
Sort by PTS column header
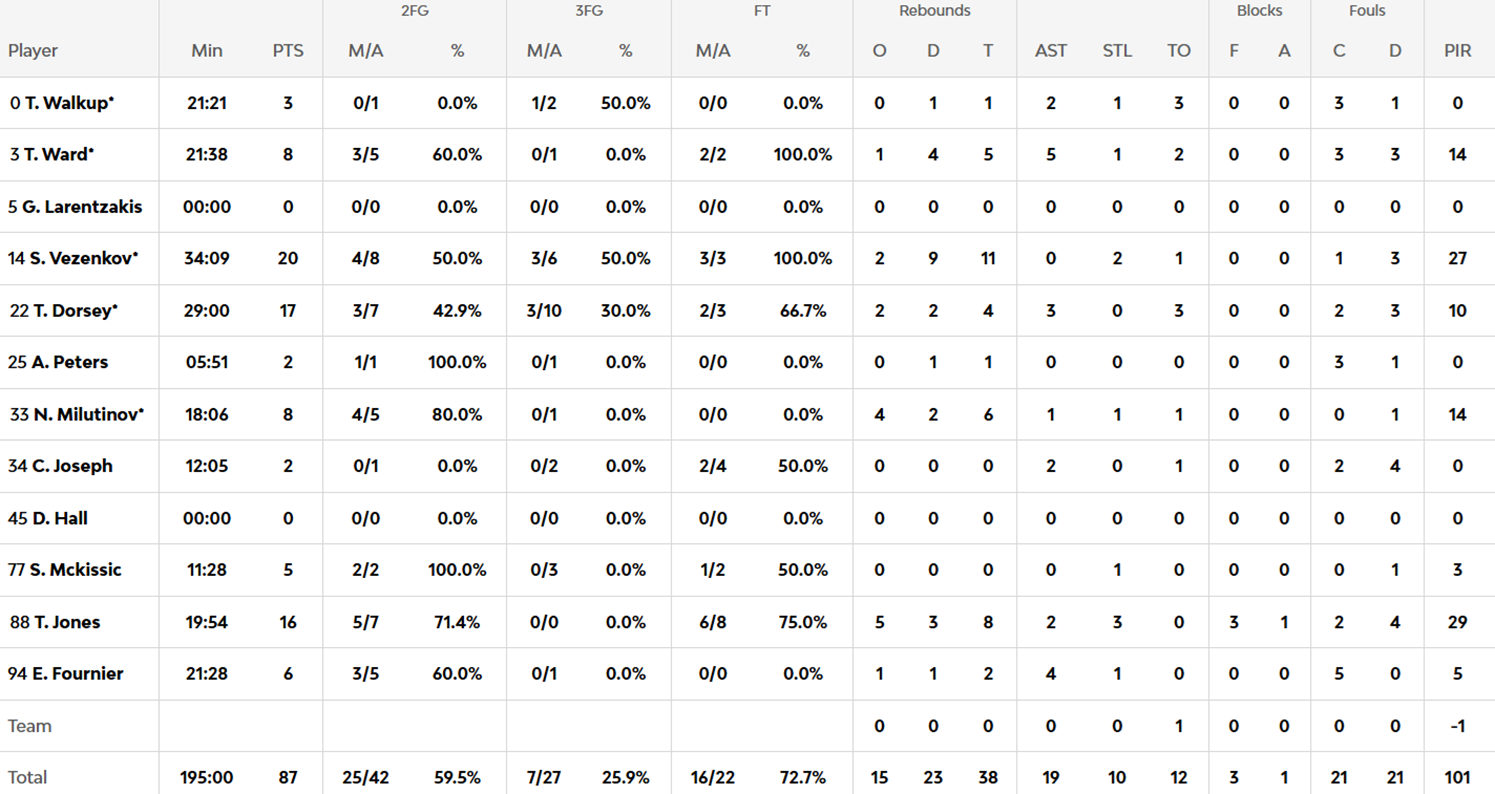pos(288,50)
